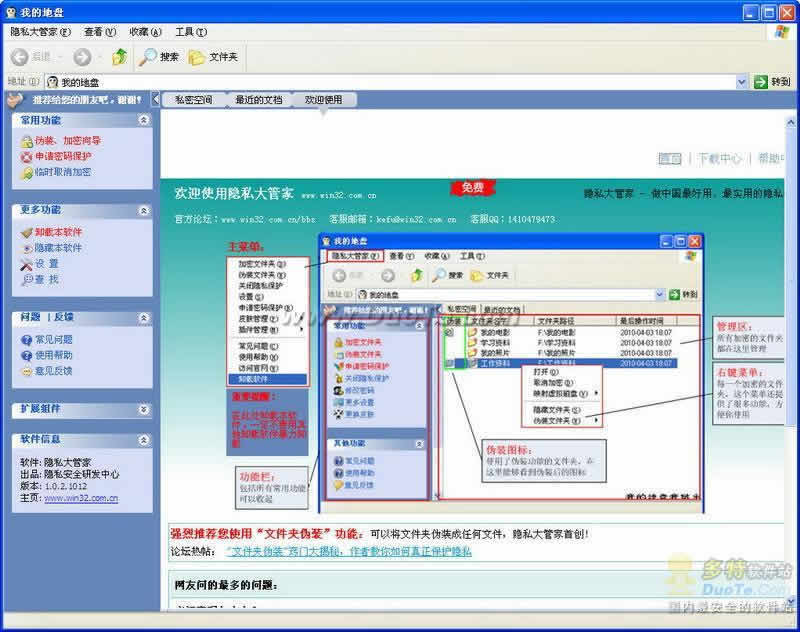Click the red 免费 badge
800x632 pixels.
tap(473, 188)
